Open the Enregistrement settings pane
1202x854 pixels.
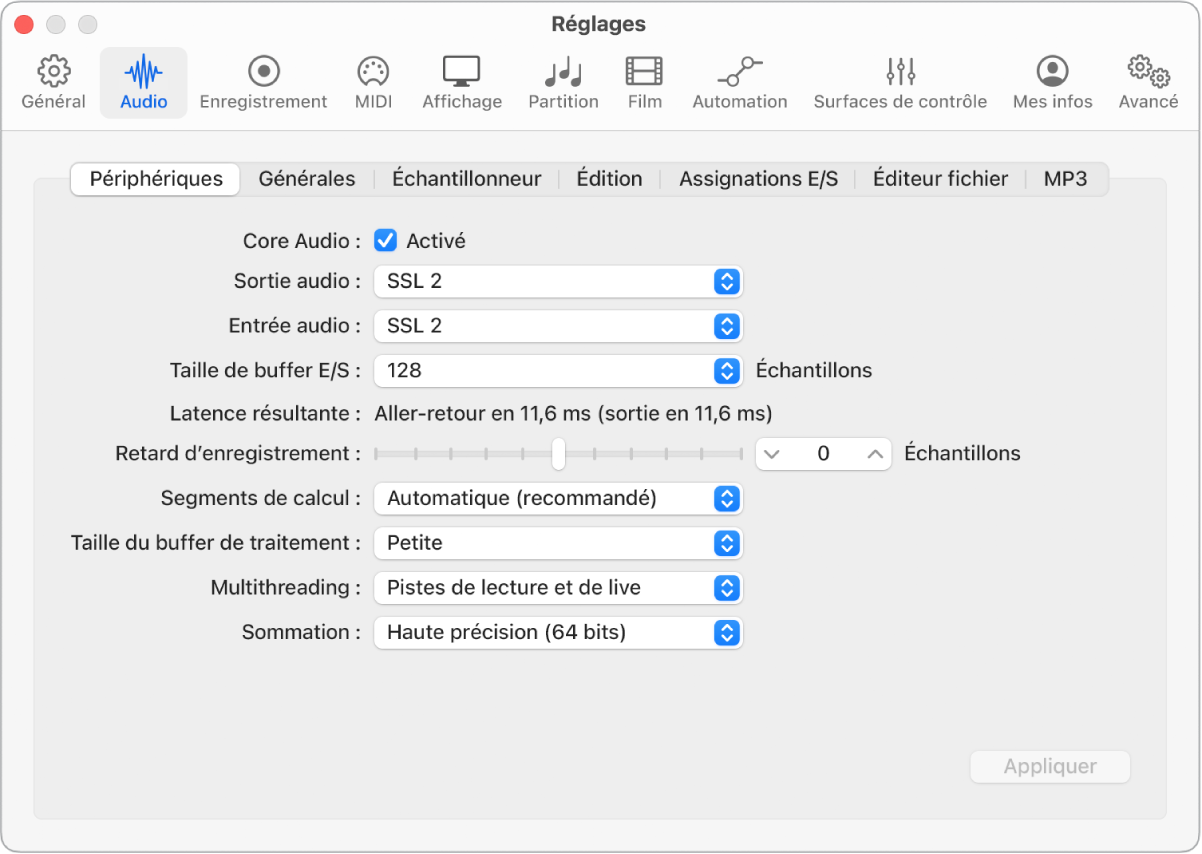[263, 81]
